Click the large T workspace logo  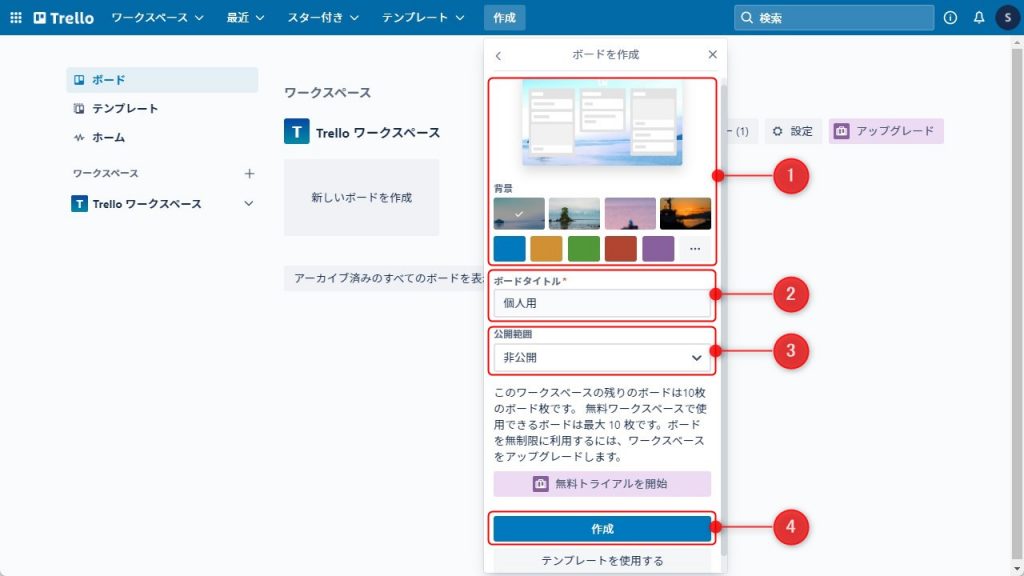[x=296, y=132]
